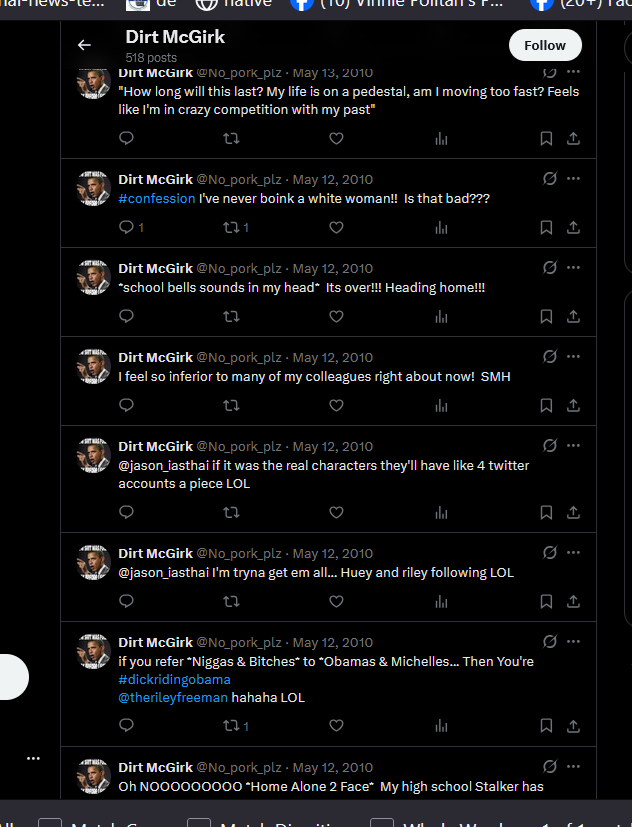The height and width of the screenshot is (827, 632).
Task: Reply to the #confession post
Action: [126, 227]
